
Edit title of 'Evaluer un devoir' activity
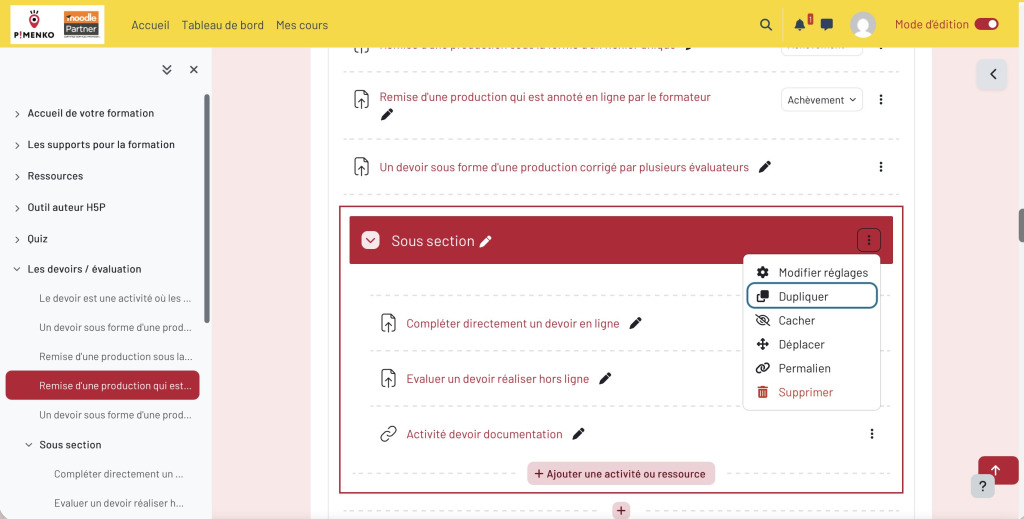coord(605,379)
